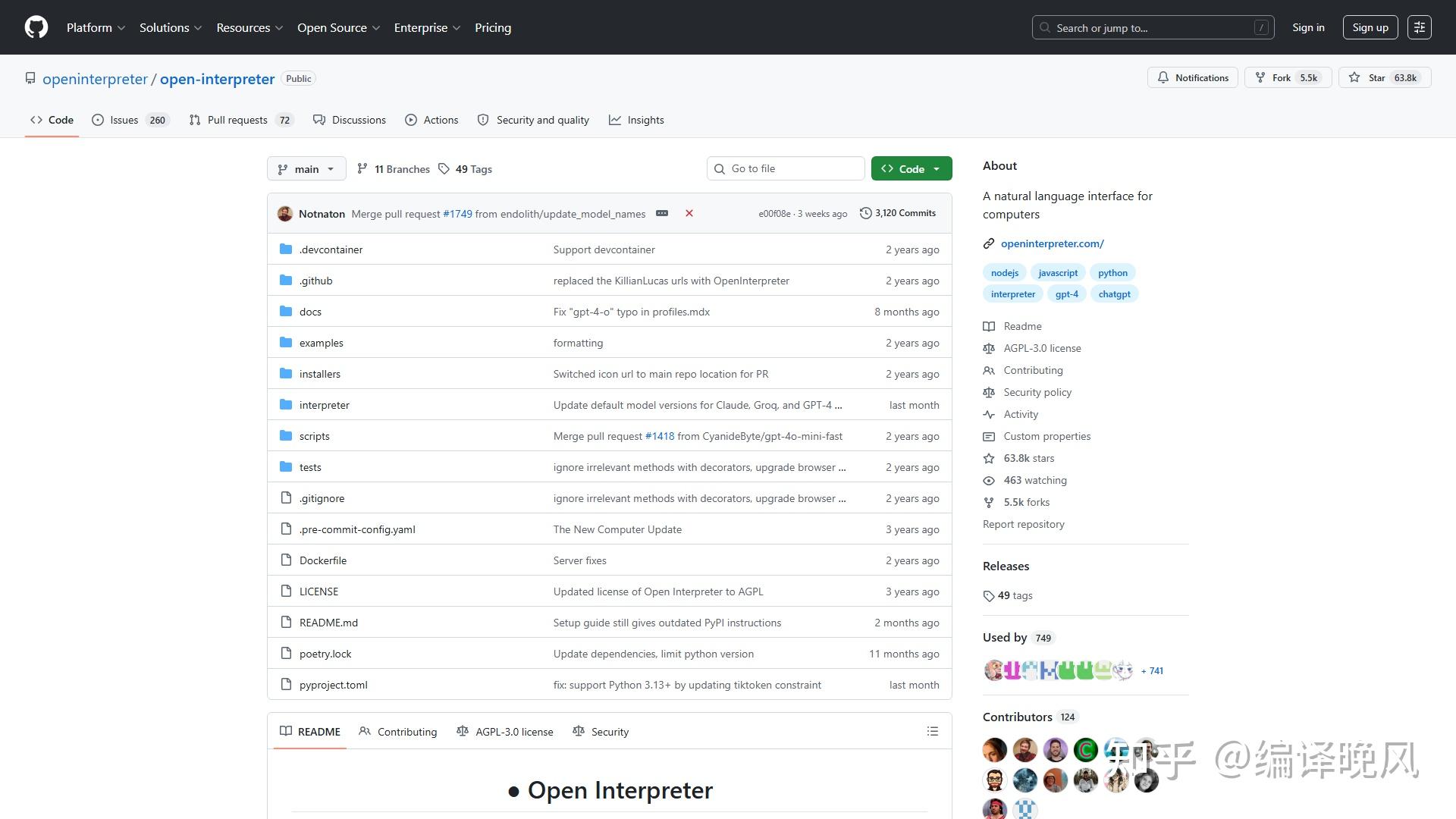The image size is (1456, 819).
Task: Select the Contributing tab above README
Action: [398, 731]
